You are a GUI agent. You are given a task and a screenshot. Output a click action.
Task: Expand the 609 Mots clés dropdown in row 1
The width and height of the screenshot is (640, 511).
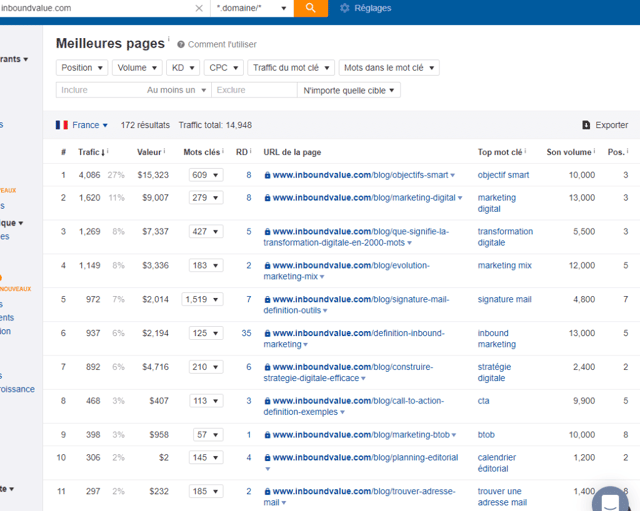[x=205, y=175]
